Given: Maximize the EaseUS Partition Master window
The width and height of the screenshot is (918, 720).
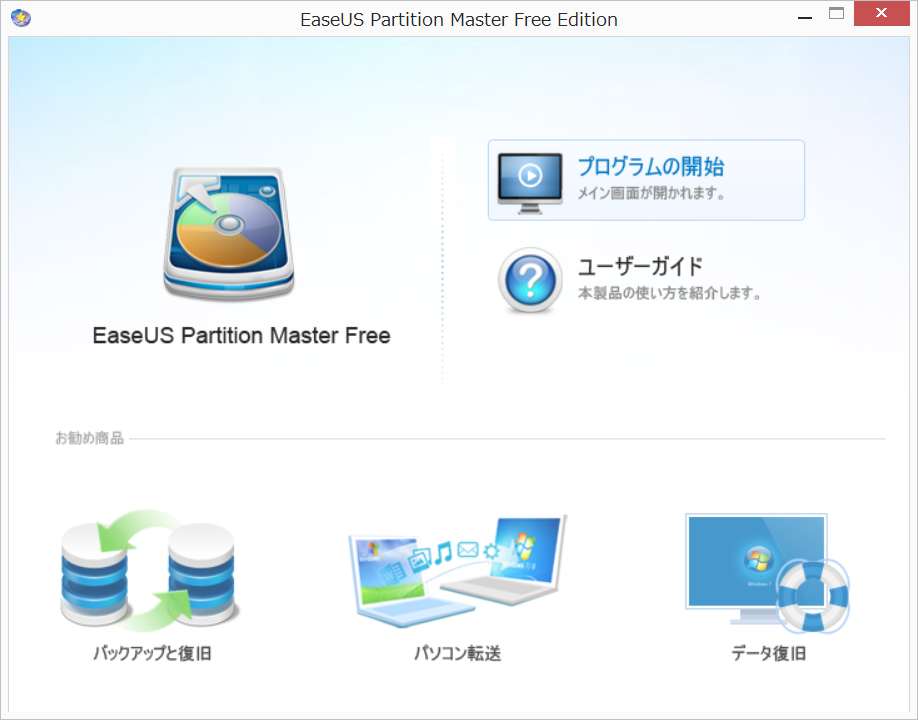Looking at the screenshot, I should 837,14.
